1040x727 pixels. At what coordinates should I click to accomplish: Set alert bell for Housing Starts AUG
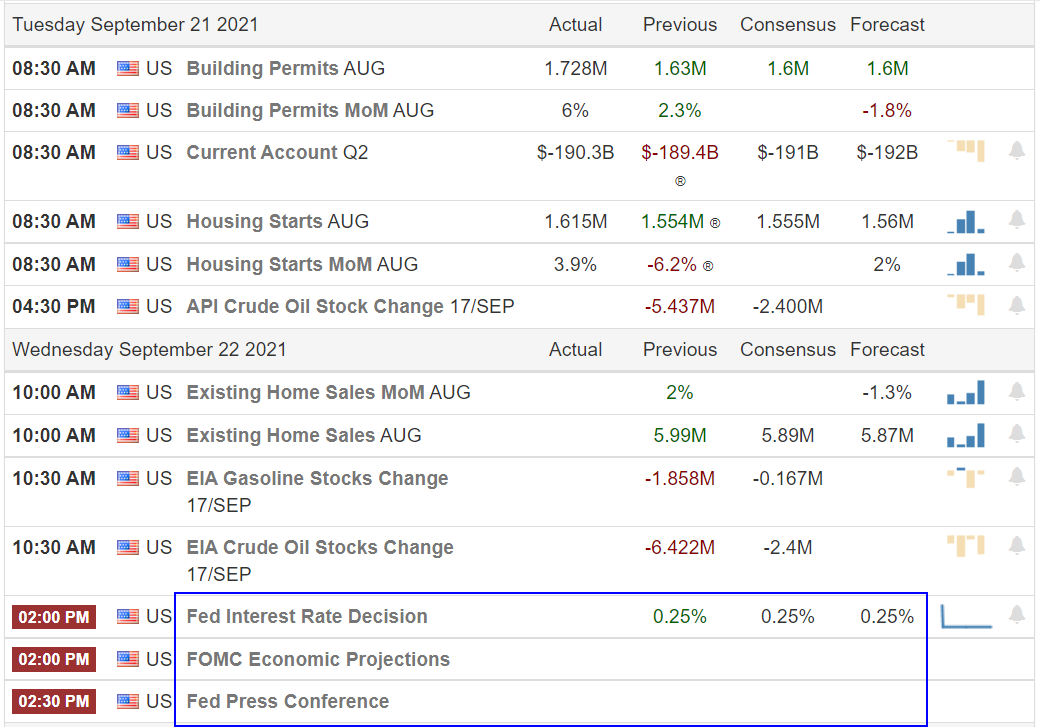pyautogui.click(x=1017, y=220)
